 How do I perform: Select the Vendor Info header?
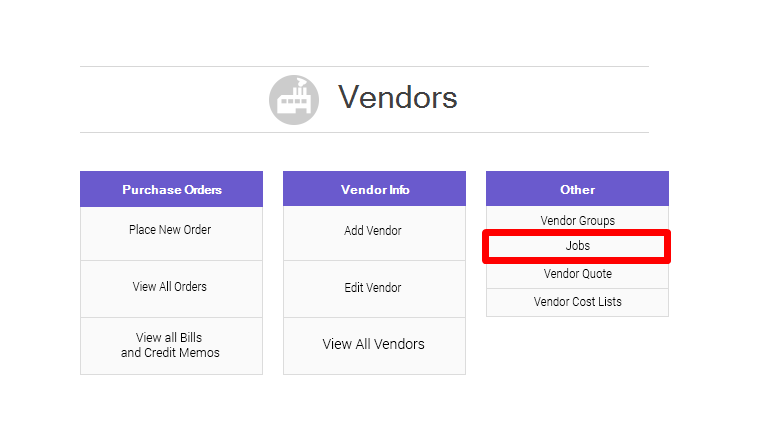pos(374,189)
